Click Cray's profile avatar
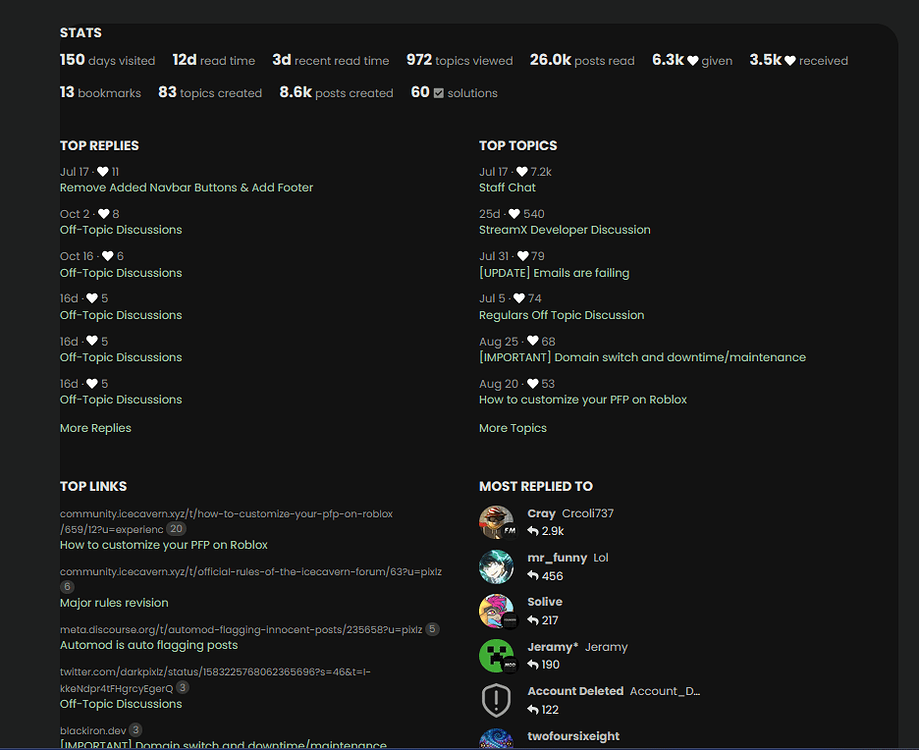Image resolution: width=919 pixels, height=750 pixels. tap(496, 522)
